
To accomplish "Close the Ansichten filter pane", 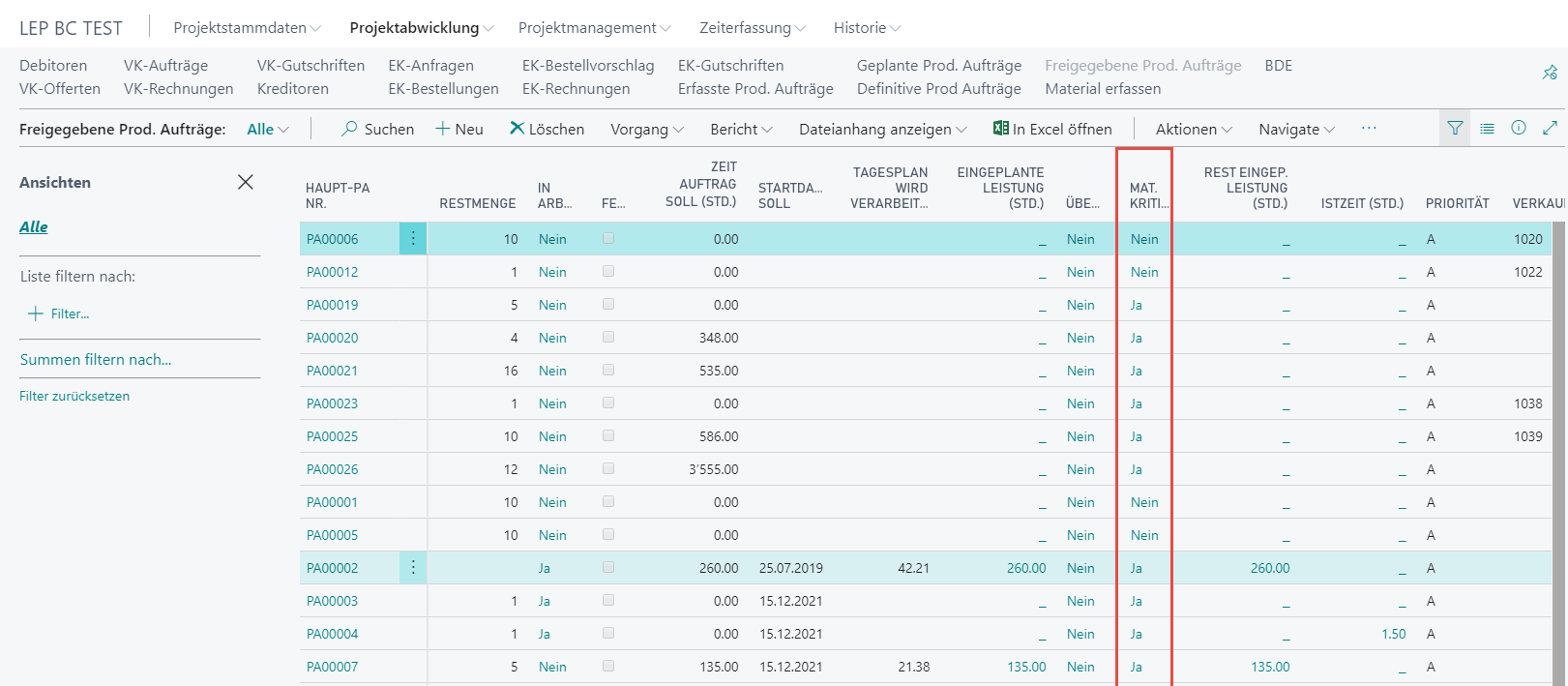I will click(x=246, y=182).
